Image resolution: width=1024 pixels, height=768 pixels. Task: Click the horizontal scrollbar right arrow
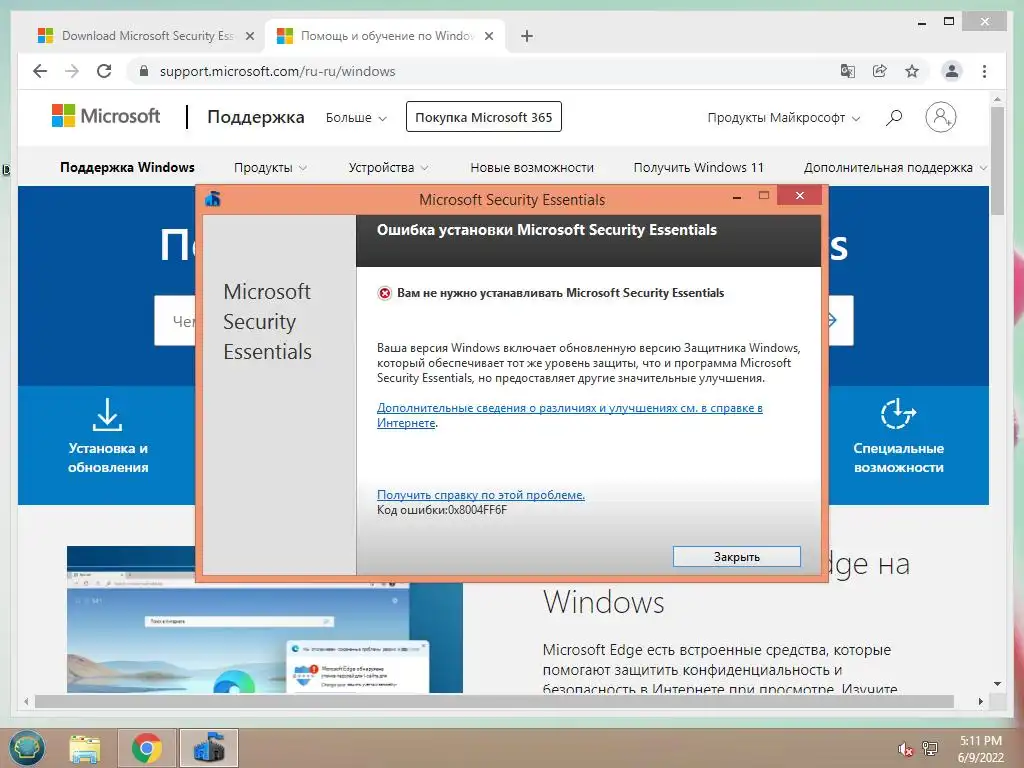coord(980,701)
